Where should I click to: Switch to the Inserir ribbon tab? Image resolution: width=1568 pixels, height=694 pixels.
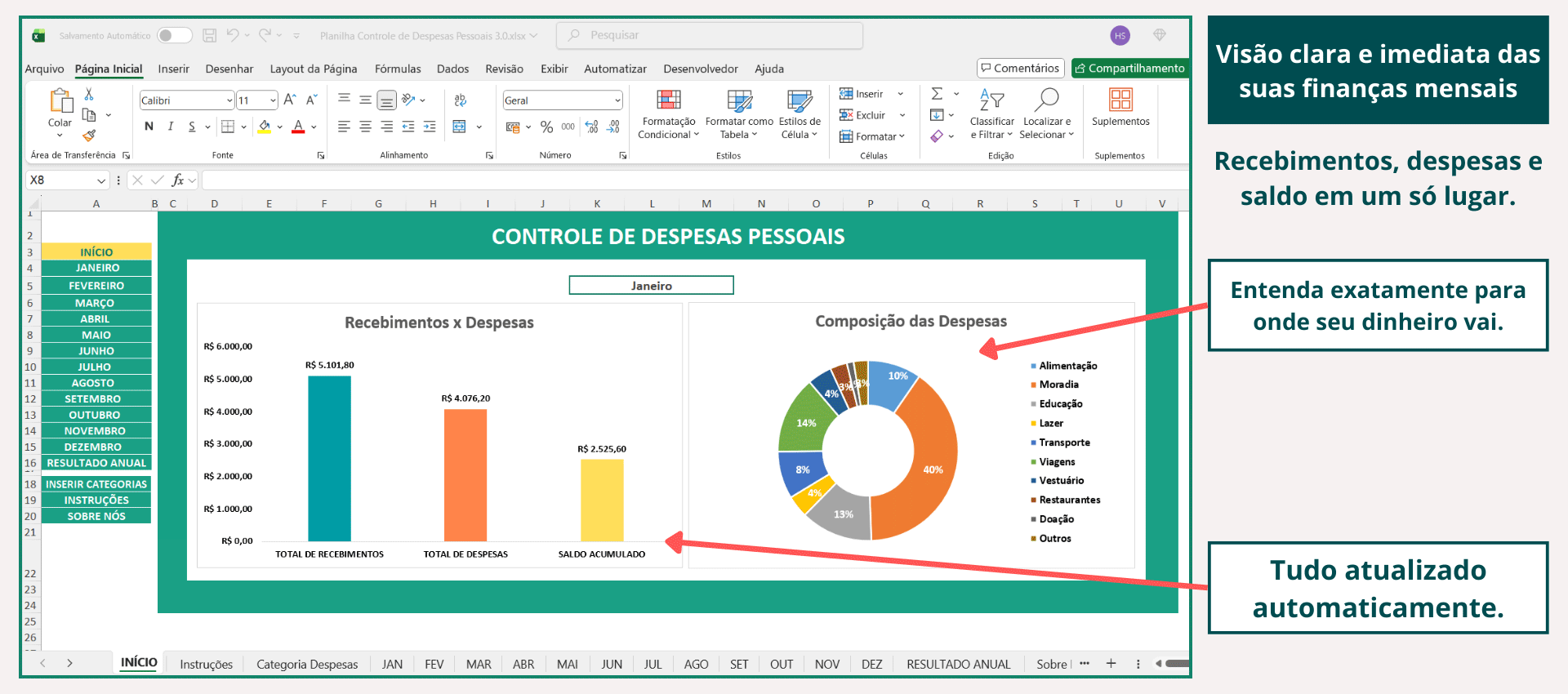click(x=173, y=69)
